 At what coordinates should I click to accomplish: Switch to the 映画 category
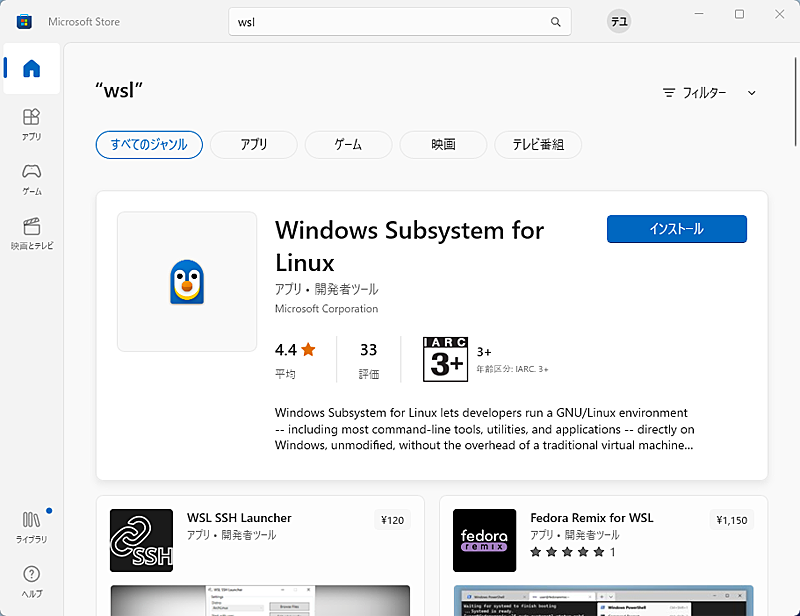[x=443, y=144]
